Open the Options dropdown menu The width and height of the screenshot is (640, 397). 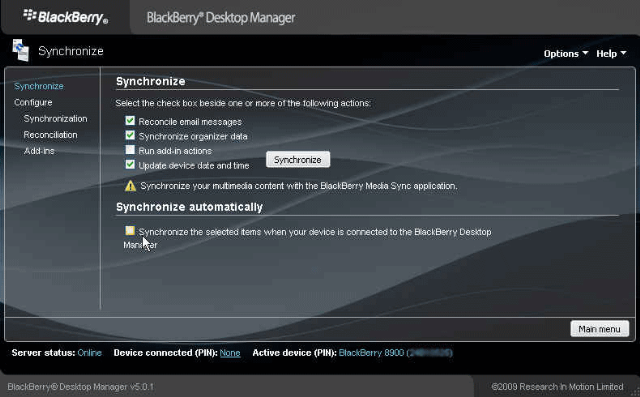coord(566,53)
